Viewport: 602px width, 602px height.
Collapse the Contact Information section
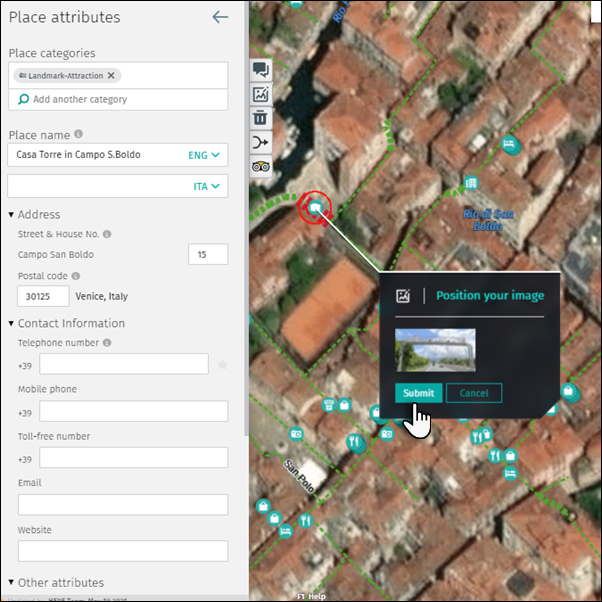tap(11, 324)
